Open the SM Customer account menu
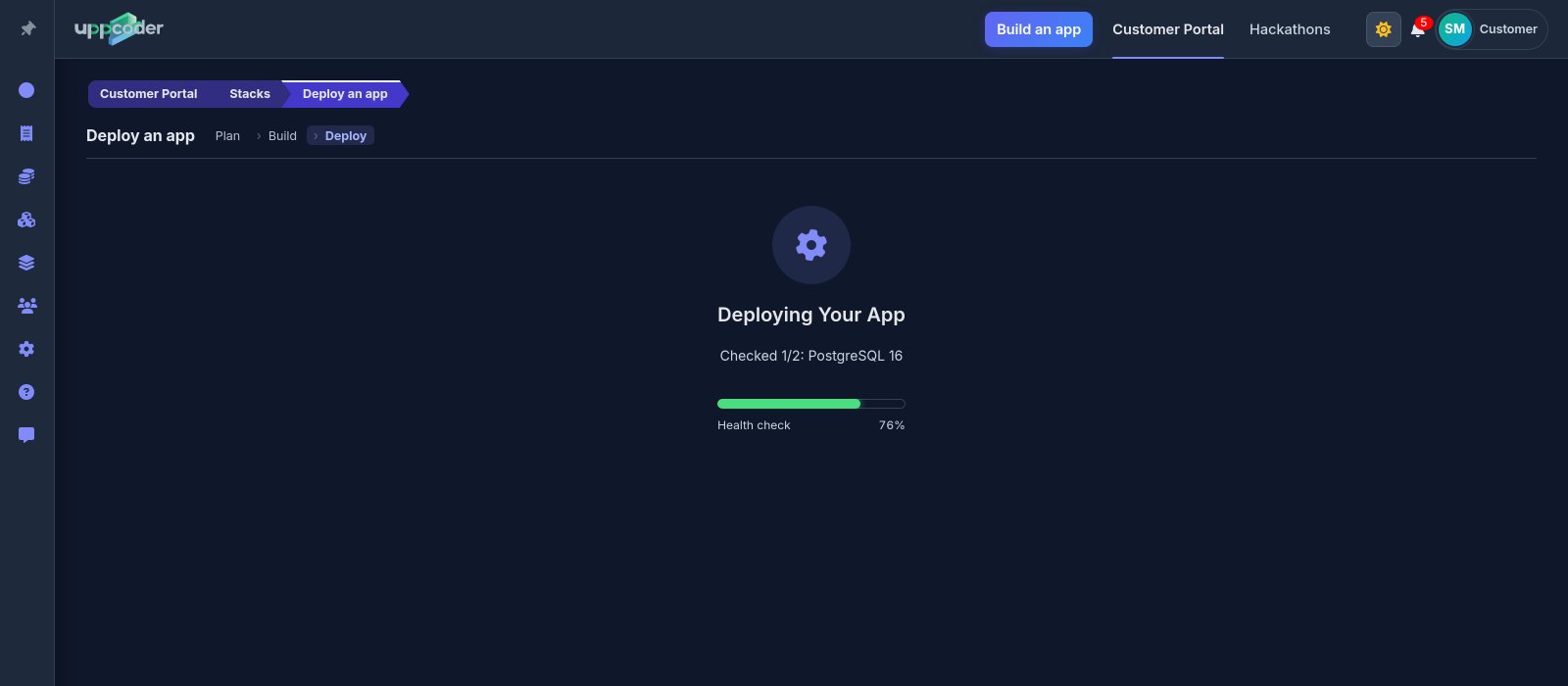Screen dimensions: 1568x686 pyautogui.click(x=1492, y=29)
